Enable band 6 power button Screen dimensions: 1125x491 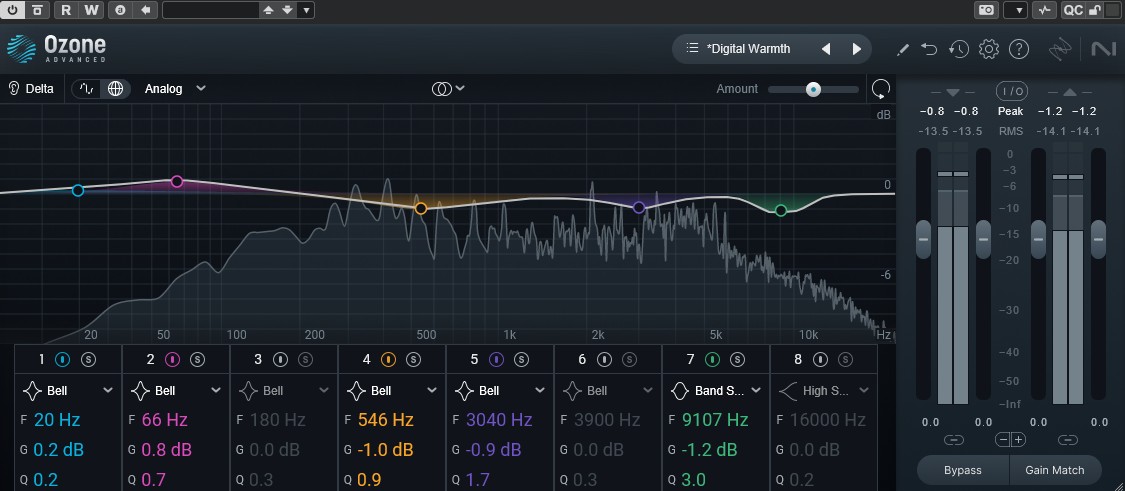click(604, 359)
